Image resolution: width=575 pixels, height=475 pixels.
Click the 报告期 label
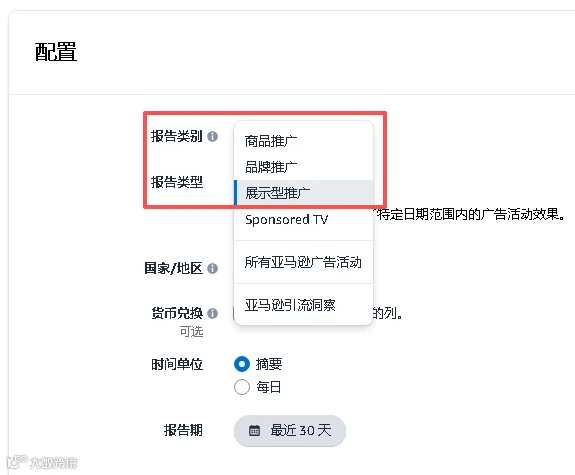coord(183,430)
